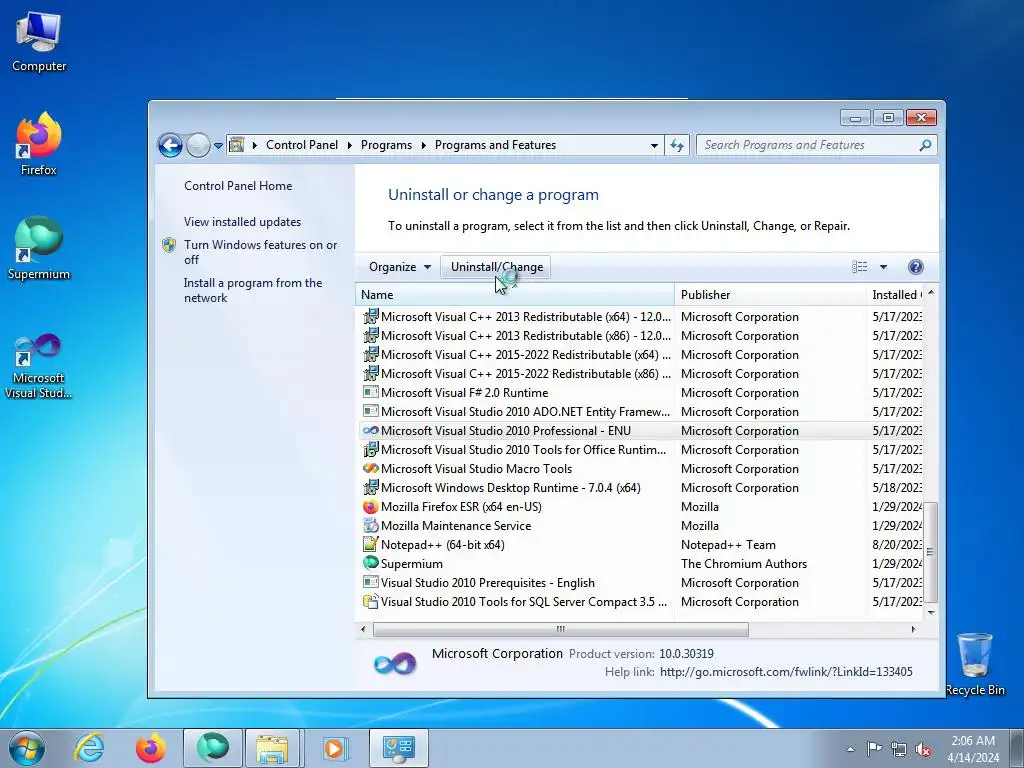
Task: Click the Programs breadcrumb
Action: point(387,145)
